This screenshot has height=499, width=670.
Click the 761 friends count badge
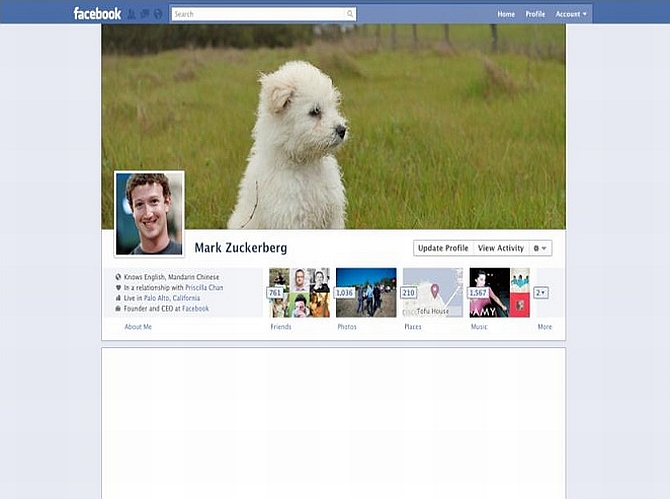275,293
